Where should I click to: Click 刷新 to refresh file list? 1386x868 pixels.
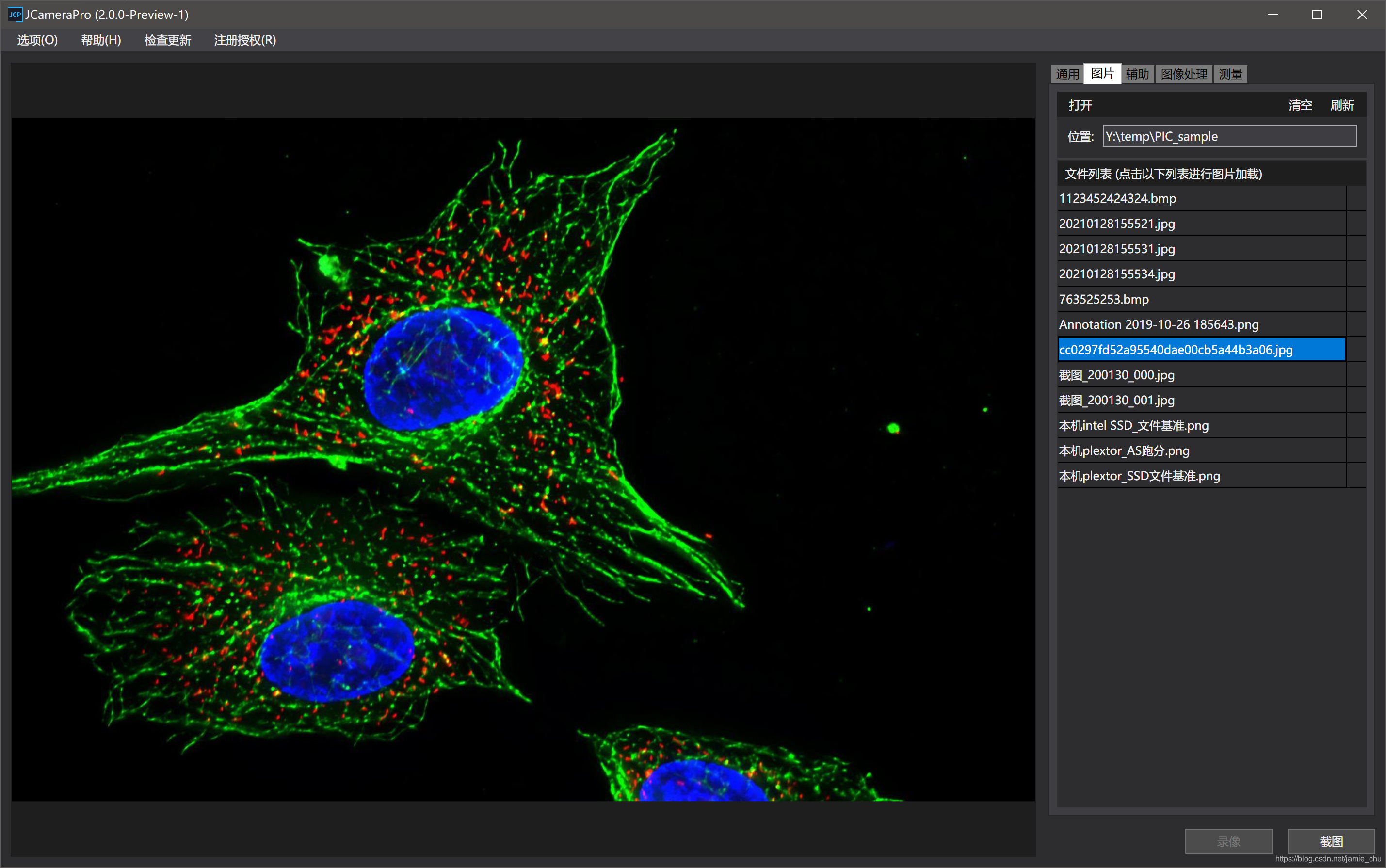tap(1342, 105)
